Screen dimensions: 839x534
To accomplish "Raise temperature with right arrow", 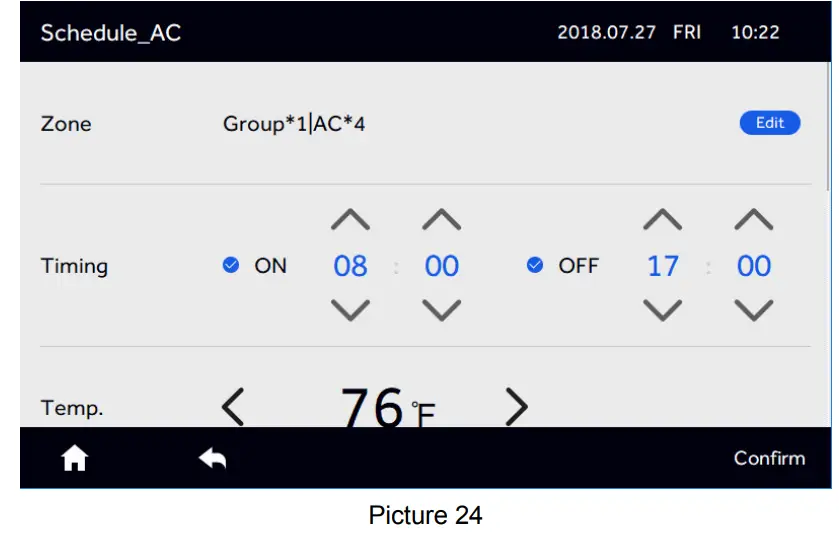I will click(x=515, y=406).
